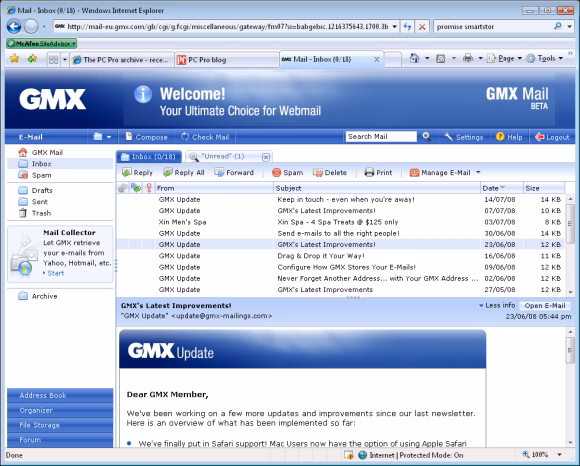Click the priority exclamation column icon
The width and height of the screenshot is (580, 466).
coord(149,188)
